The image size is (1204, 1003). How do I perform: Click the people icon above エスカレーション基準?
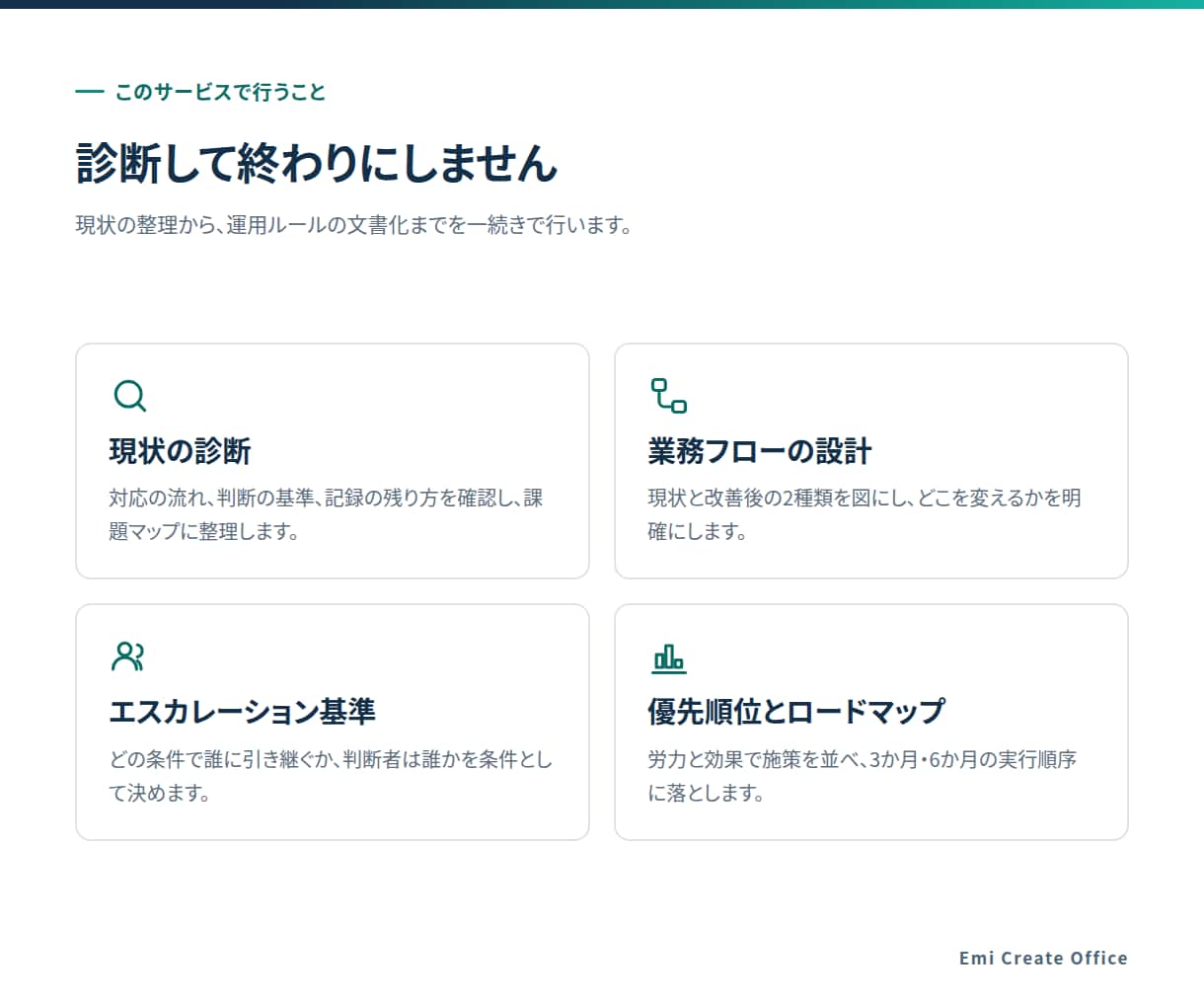coord(129,656)
